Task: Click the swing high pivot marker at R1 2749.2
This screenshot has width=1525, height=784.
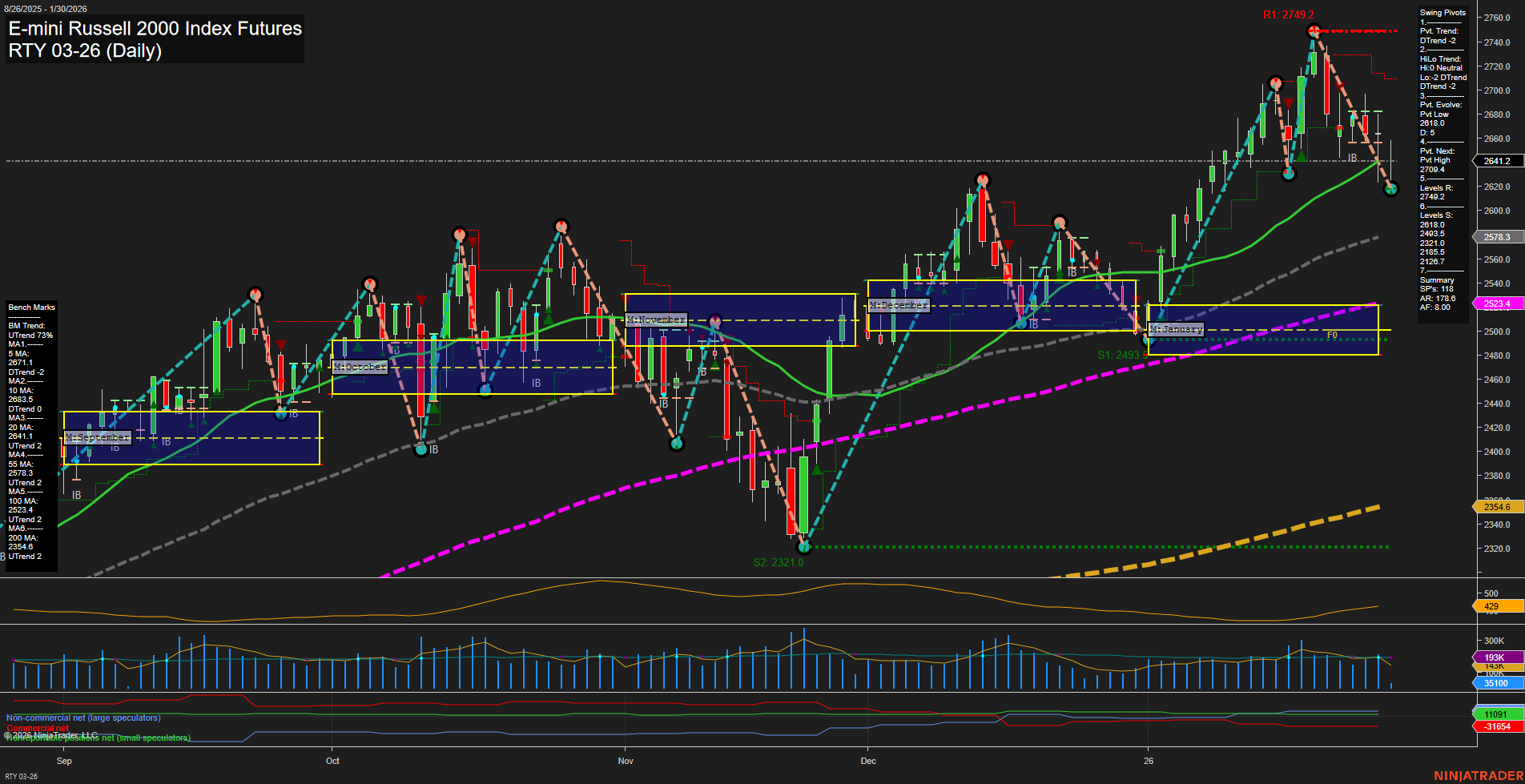Action: coord(1314,31)
